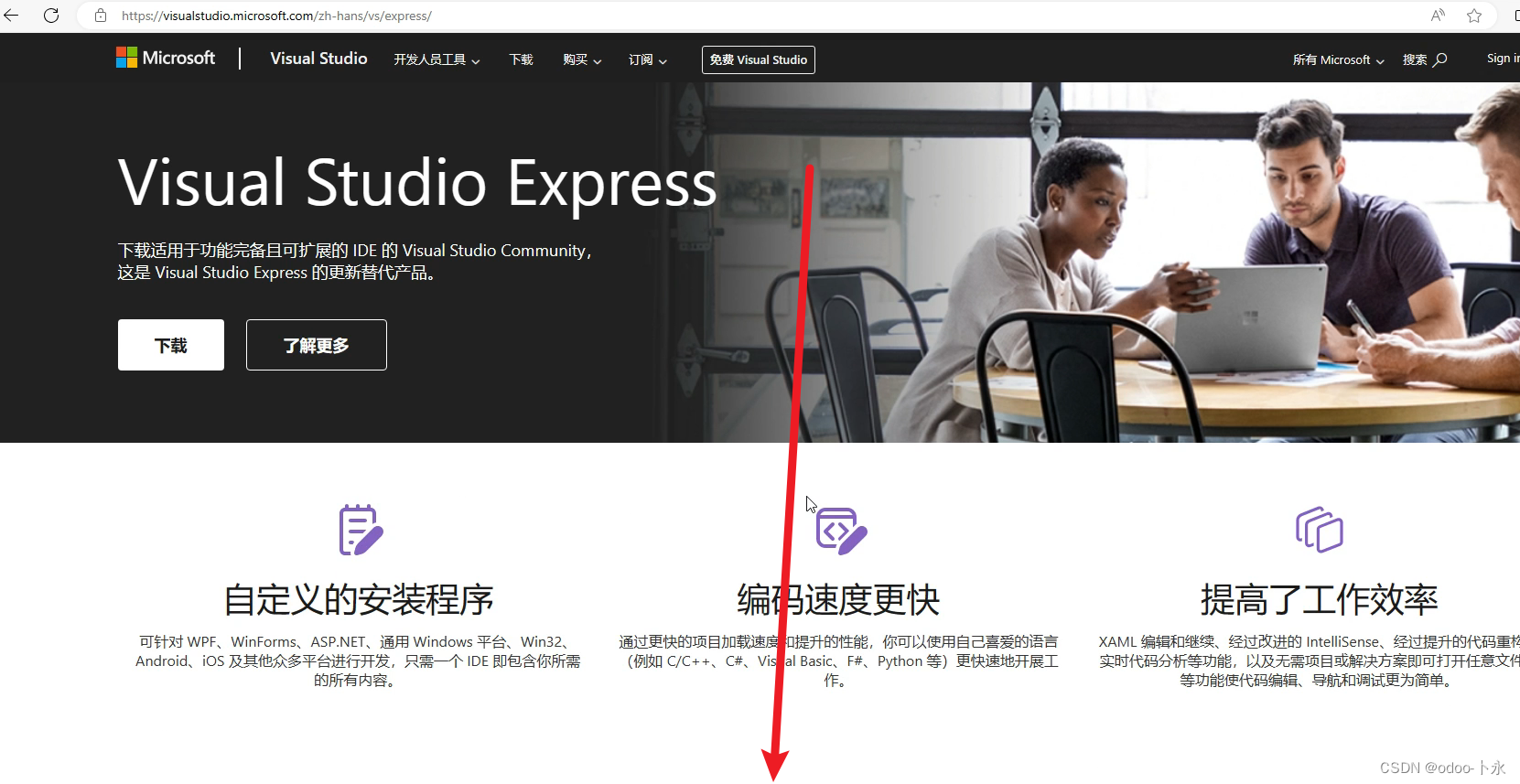Click the description starting with 可针对 WPF、WinForms

point(358,660)
